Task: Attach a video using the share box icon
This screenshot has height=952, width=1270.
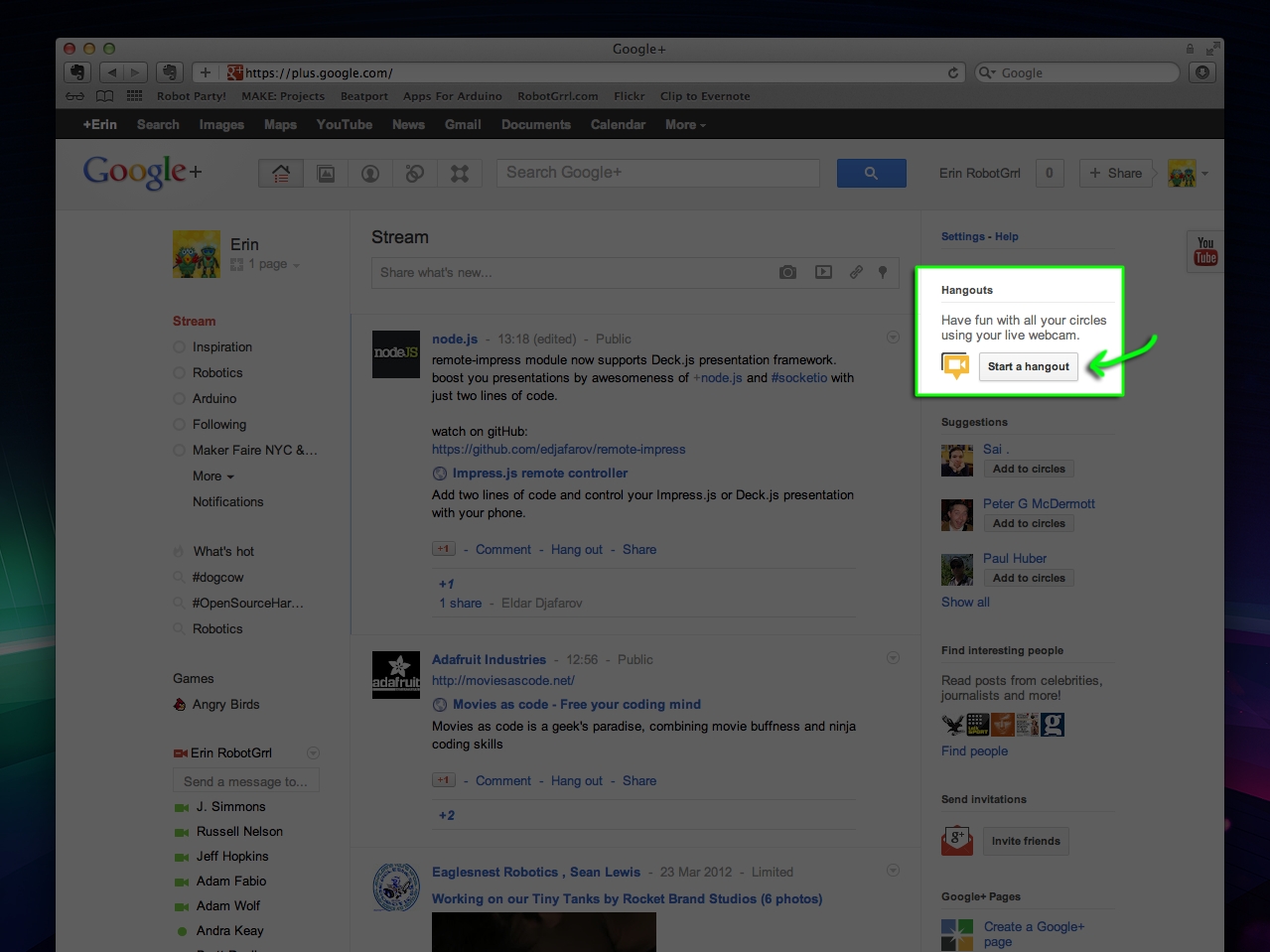Action: 823,272
